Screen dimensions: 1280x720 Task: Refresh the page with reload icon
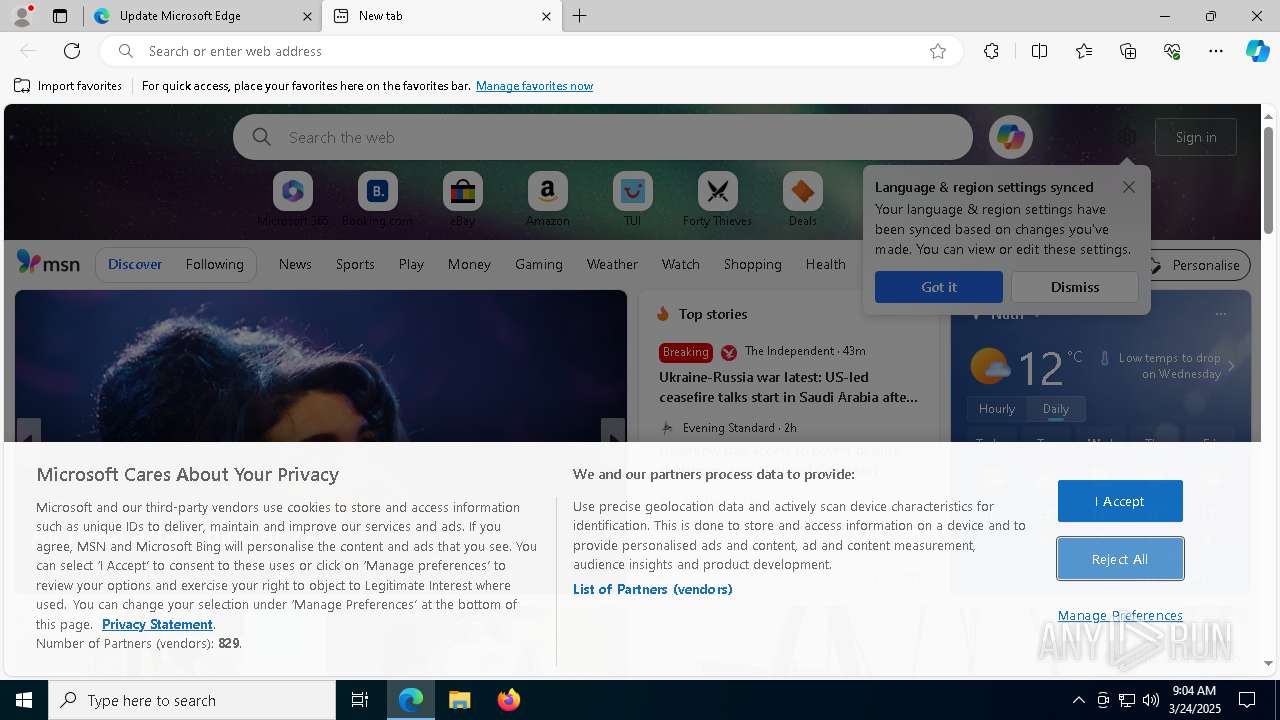click(72, 51)
